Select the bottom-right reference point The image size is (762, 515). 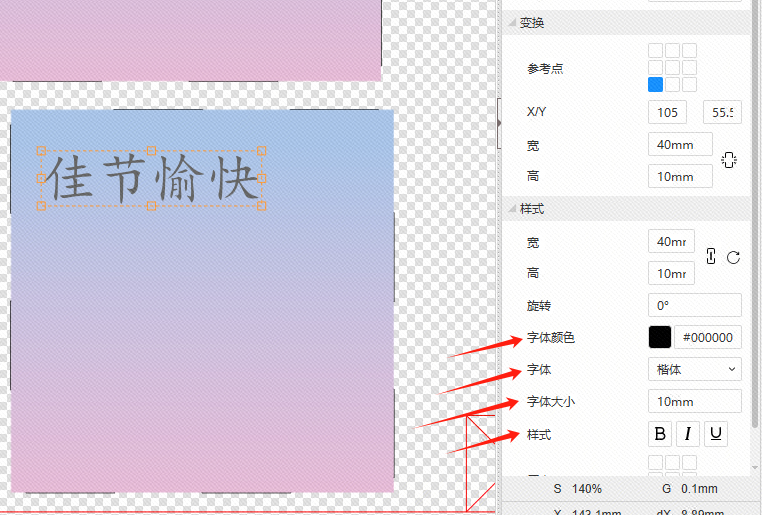[689, 85]
